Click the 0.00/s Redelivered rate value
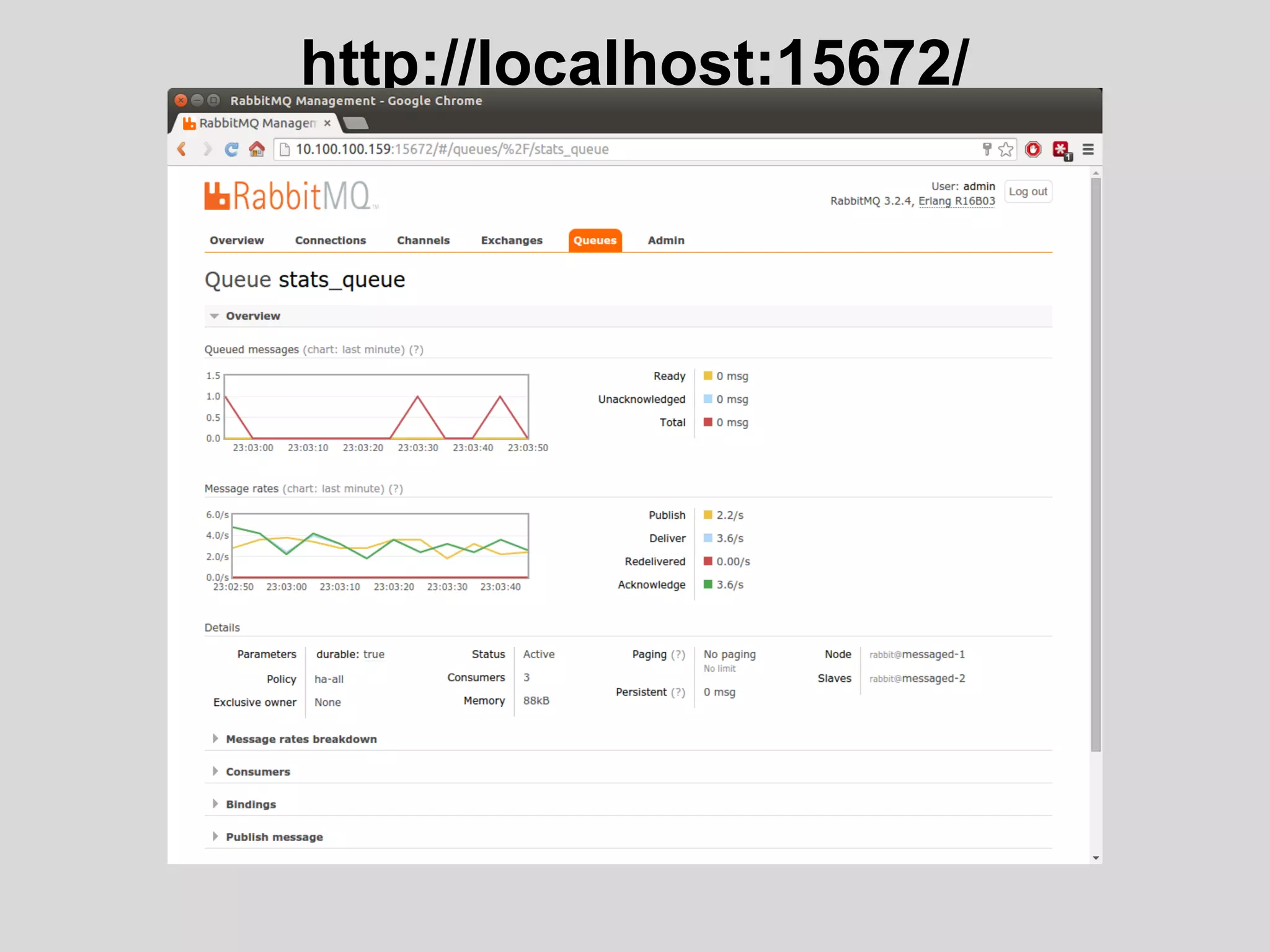Image resolution: width=1270 pixels, height=952 pixels. click(733, 562)
